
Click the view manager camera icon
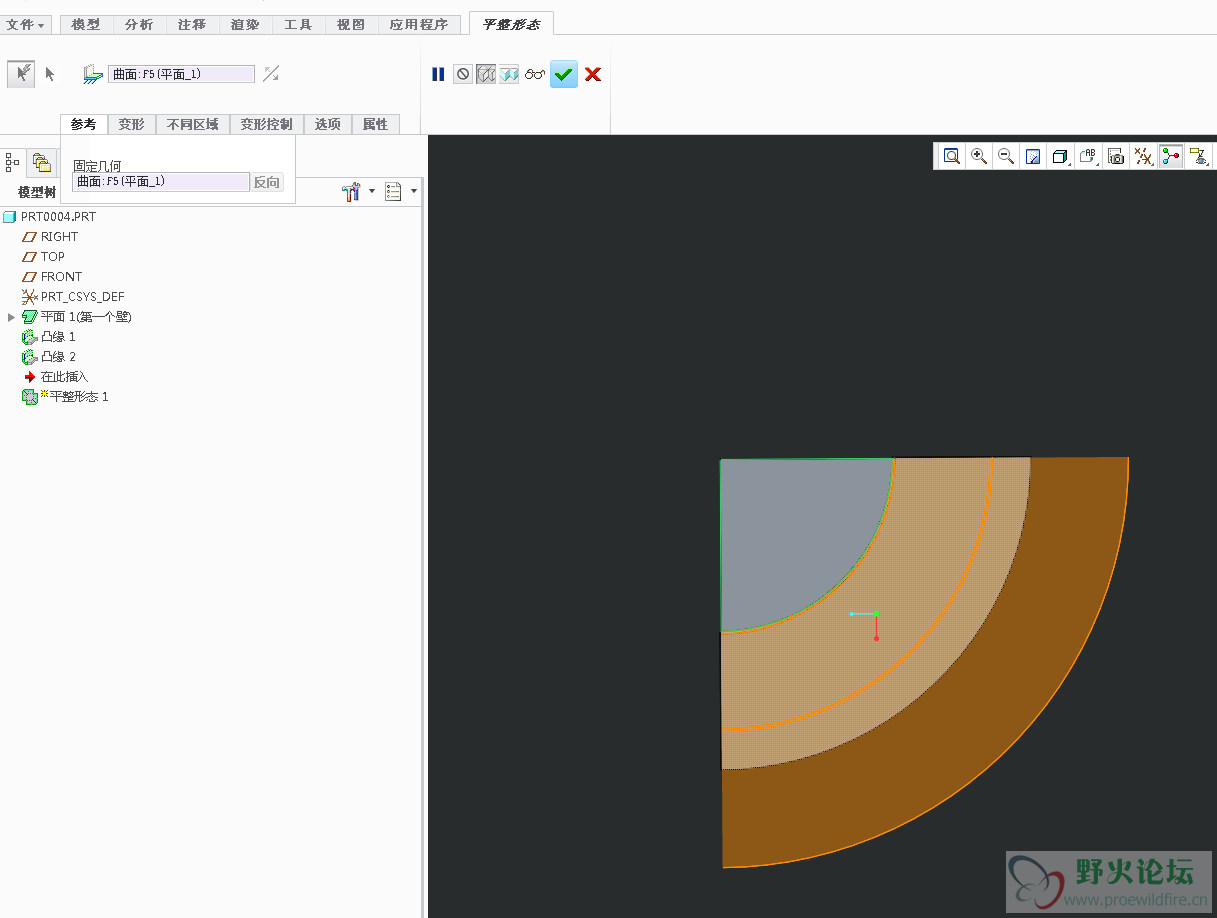tap(1116, 156)
